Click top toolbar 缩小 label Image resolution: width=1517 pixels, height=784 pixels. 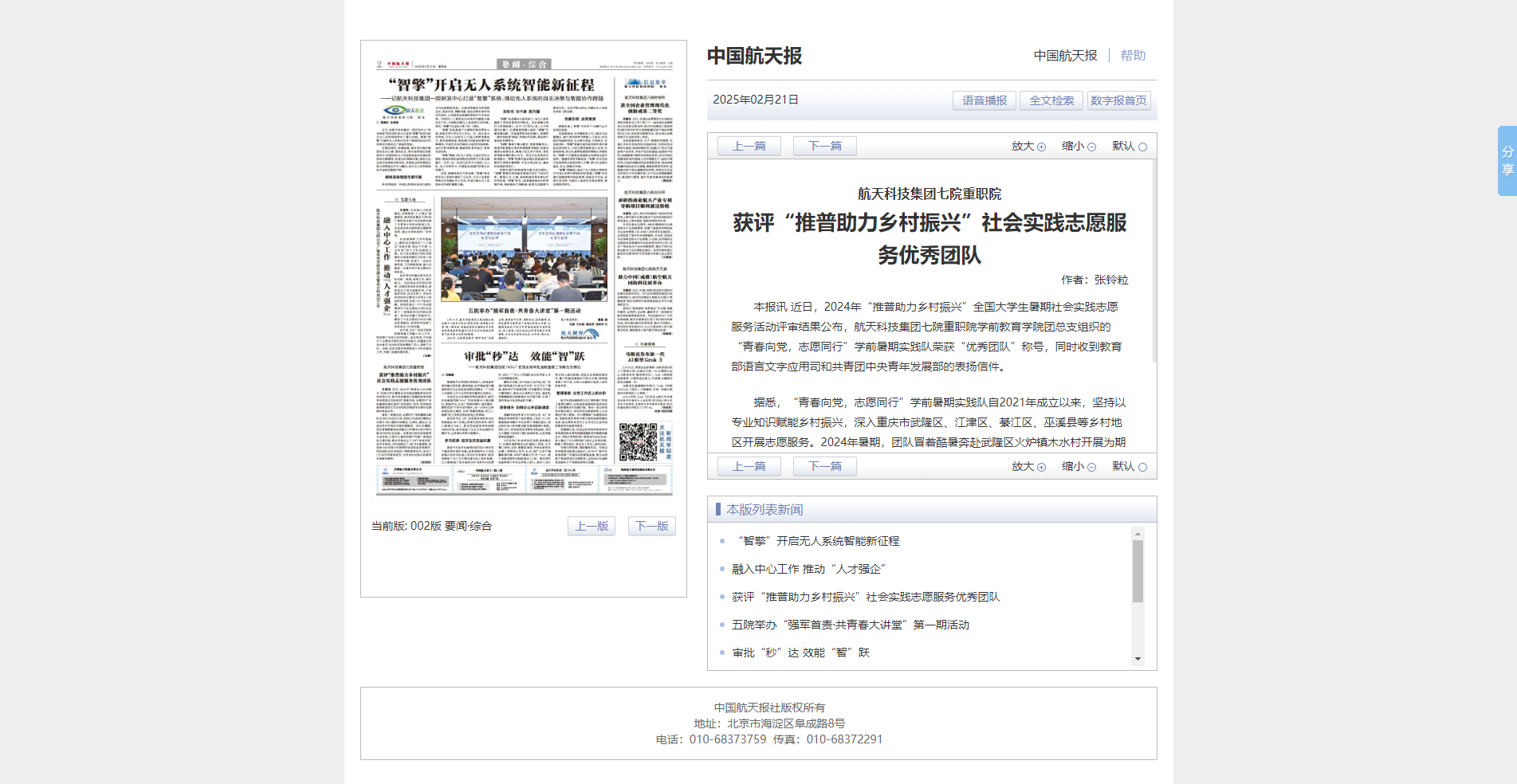click(1073, 147)
